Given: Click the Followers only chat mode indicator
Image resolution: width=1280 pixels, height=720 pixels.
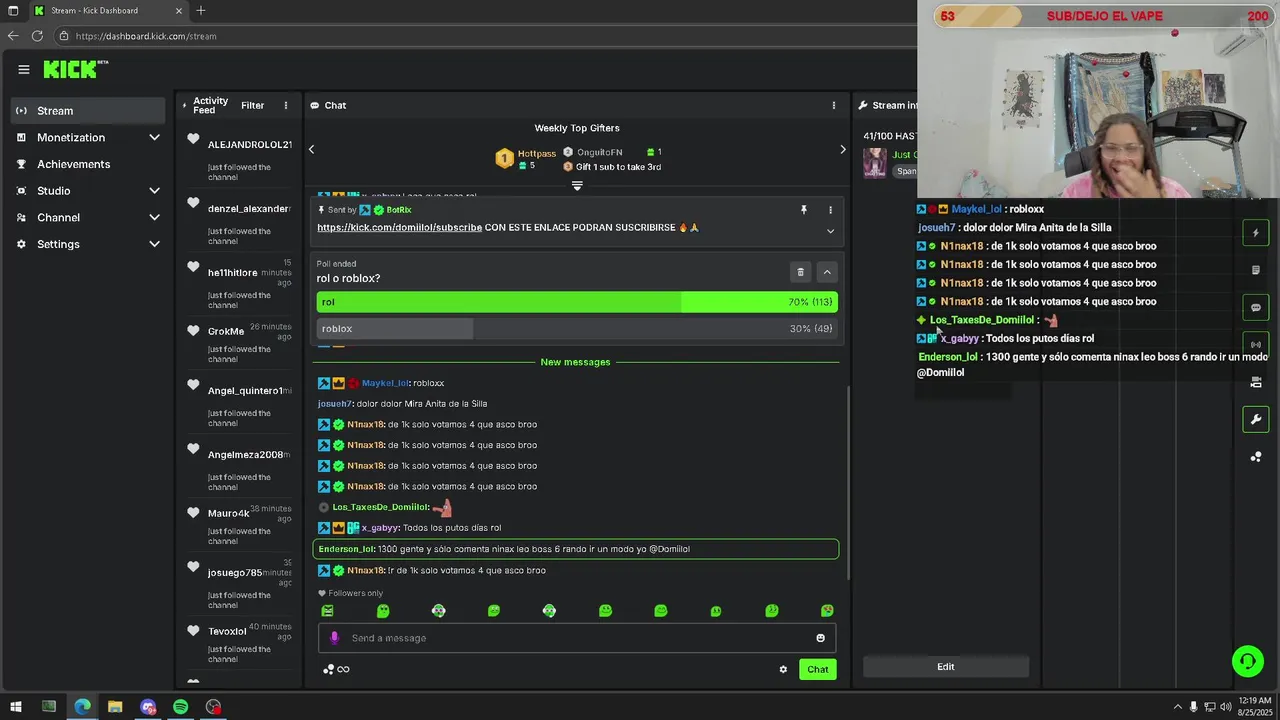Looking at the screenshot, I should (351, 593).
